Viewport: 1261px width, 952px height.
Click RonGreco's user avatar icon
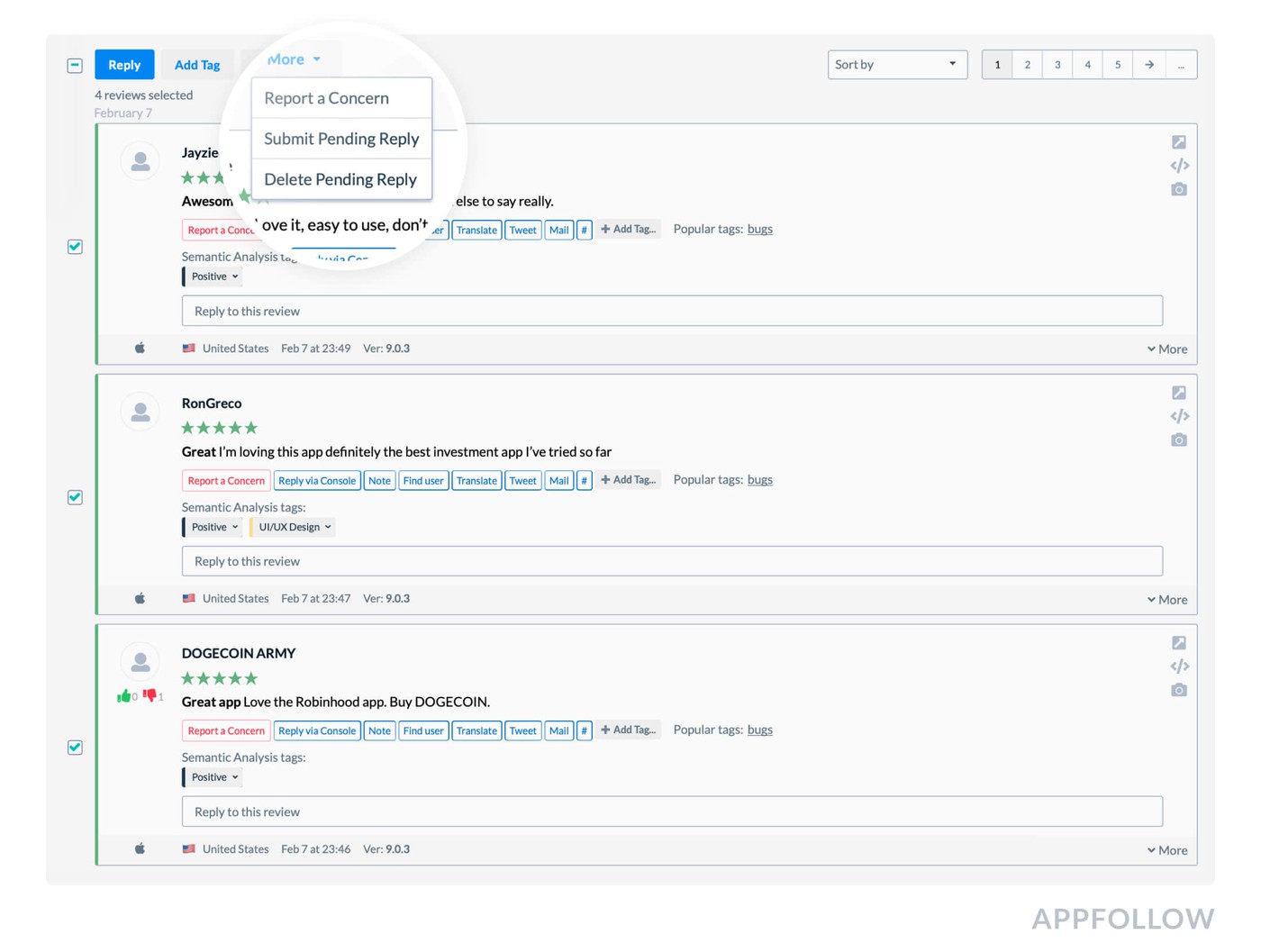(141, 413)
